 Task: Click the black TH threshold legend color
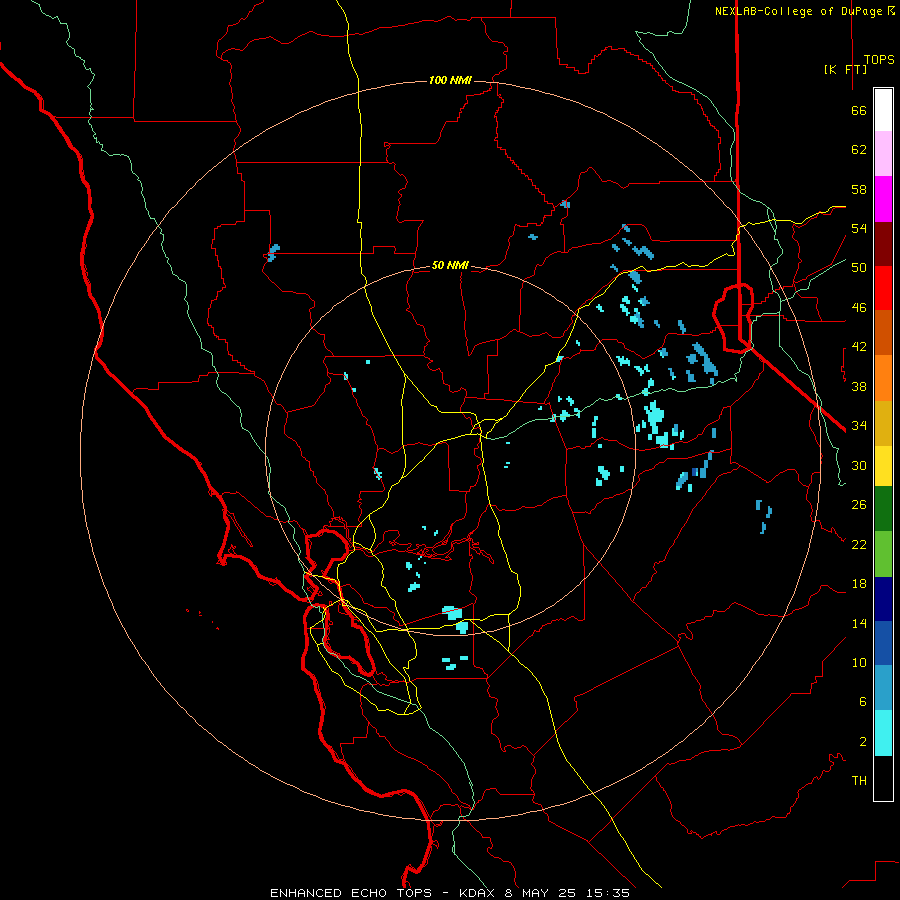point(883,778)
